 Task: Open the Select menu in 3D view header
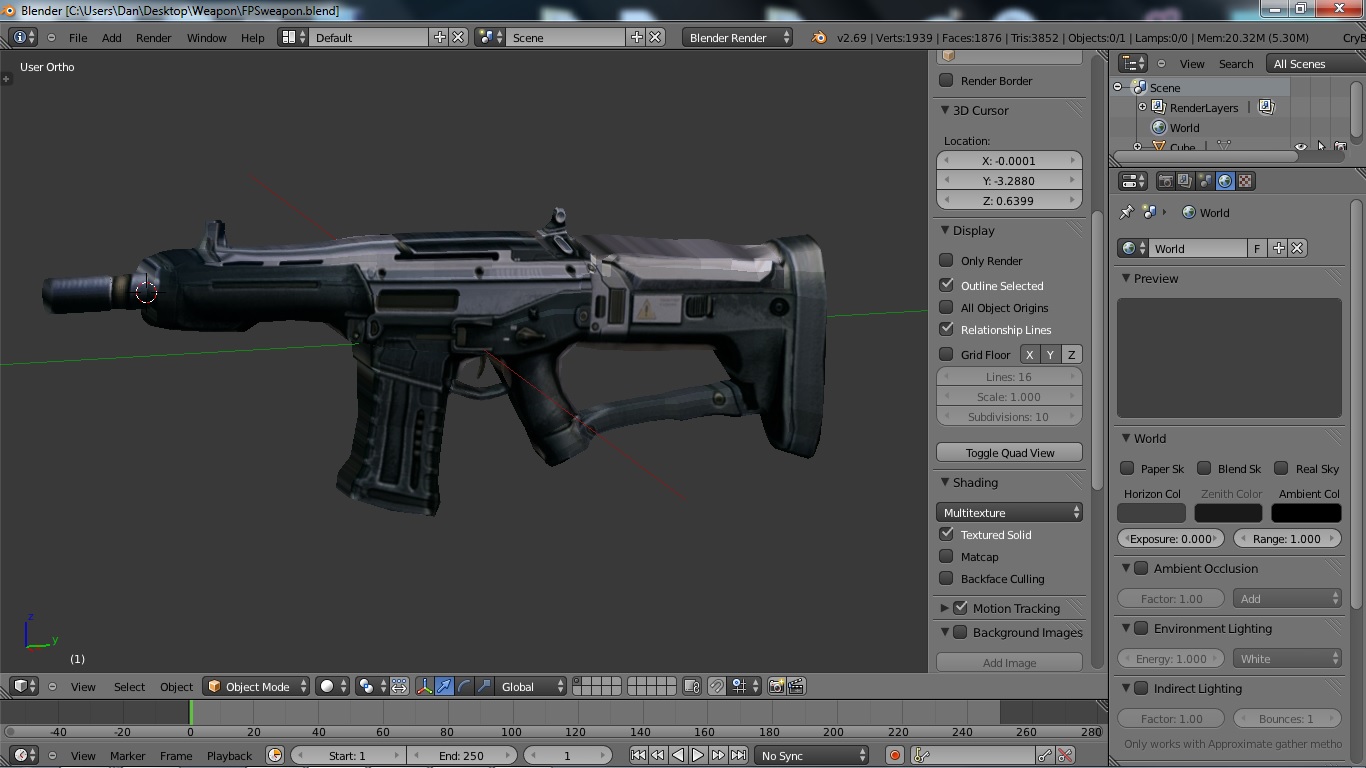coord(129,686)
